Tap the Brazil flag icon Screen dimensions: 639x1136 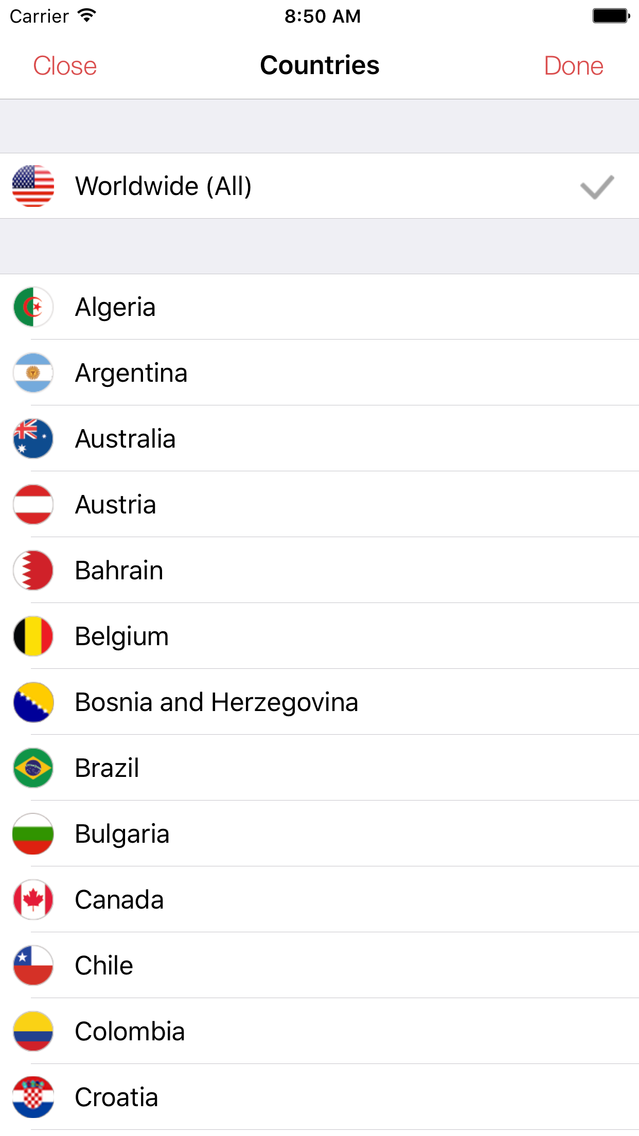[x=33, y=768]
